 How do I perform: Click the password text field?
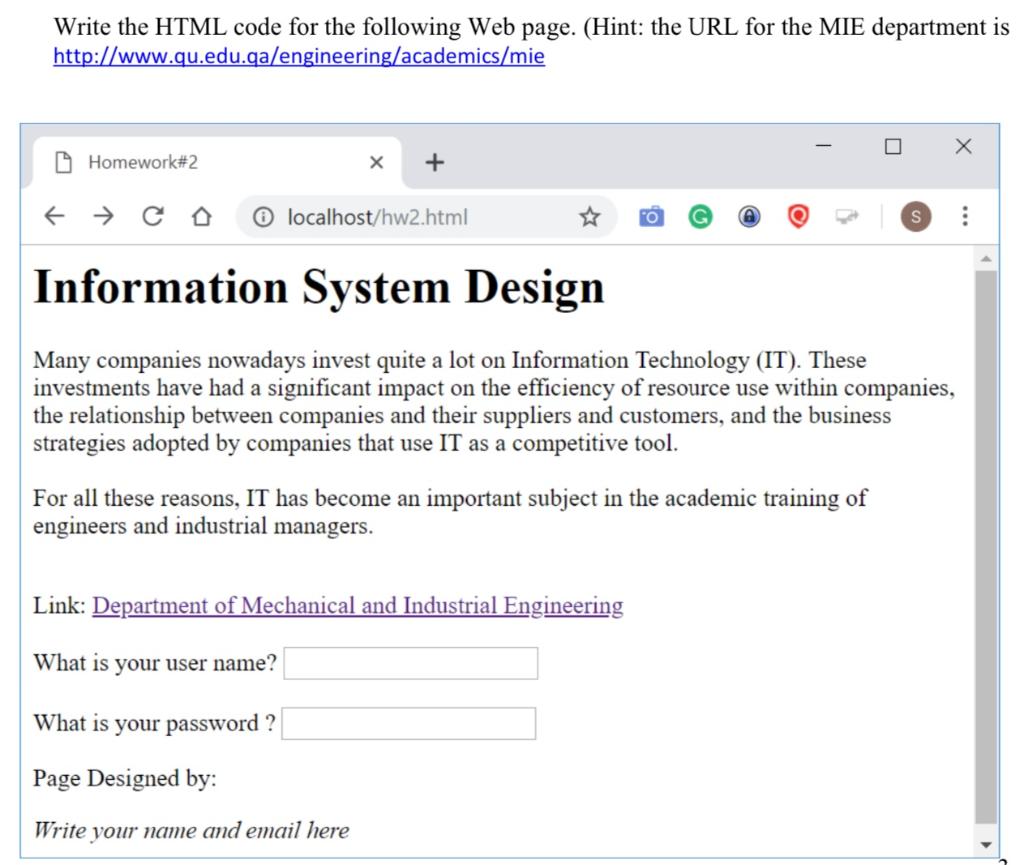409,723
